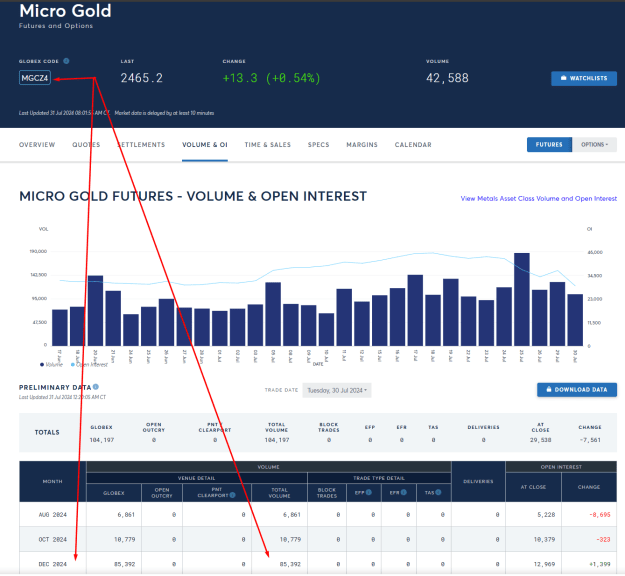Click the Micro Gold page title
This screenshot has height=576, width=625.
65,11
